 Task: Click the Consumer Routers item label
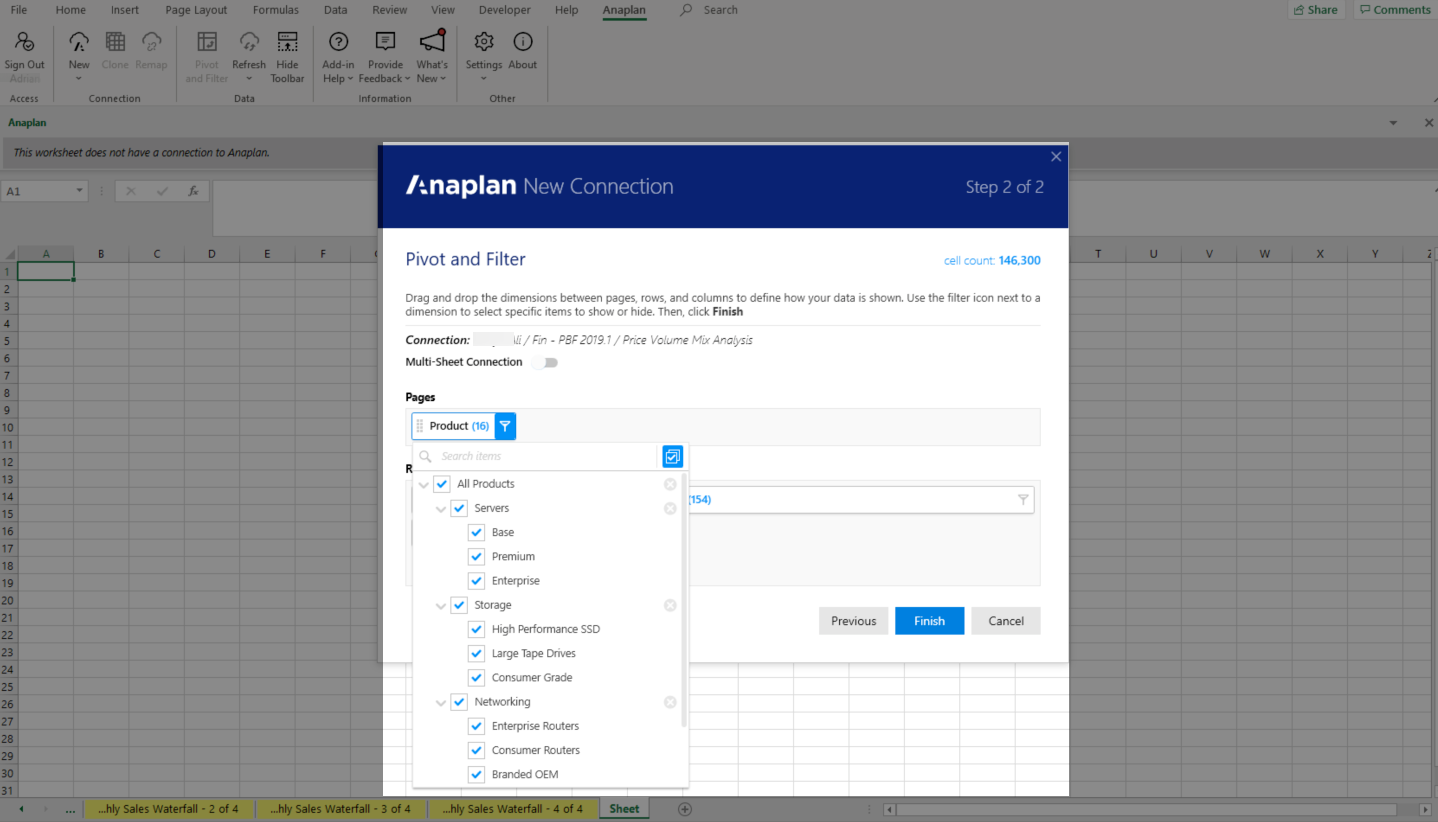pos(536,750)
